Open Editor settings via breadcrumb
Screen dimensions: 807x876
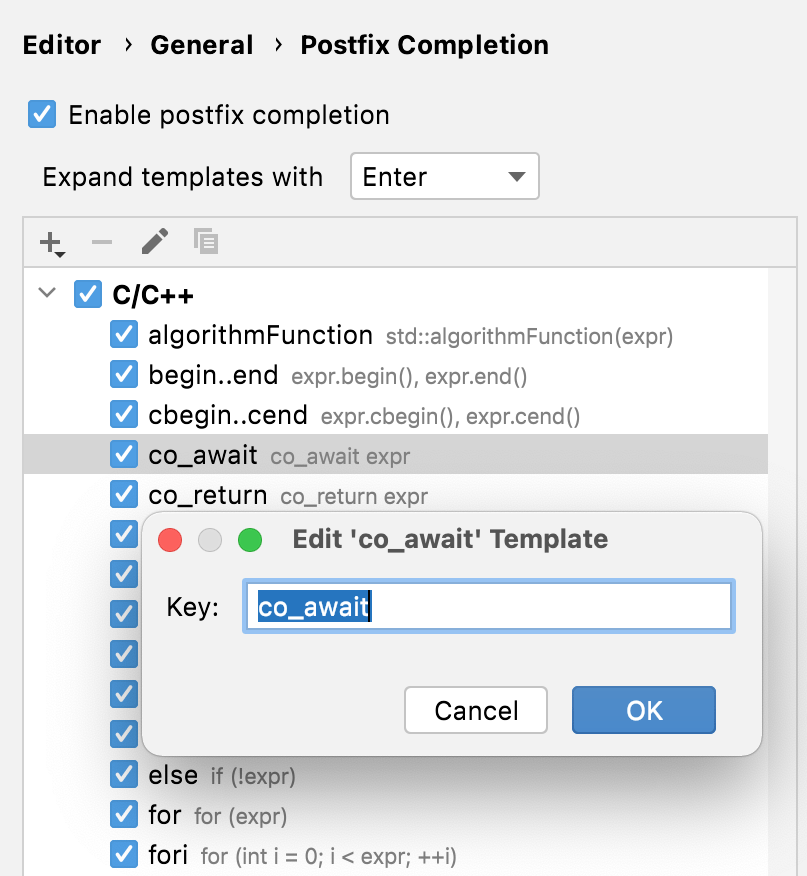coord(61,44)
